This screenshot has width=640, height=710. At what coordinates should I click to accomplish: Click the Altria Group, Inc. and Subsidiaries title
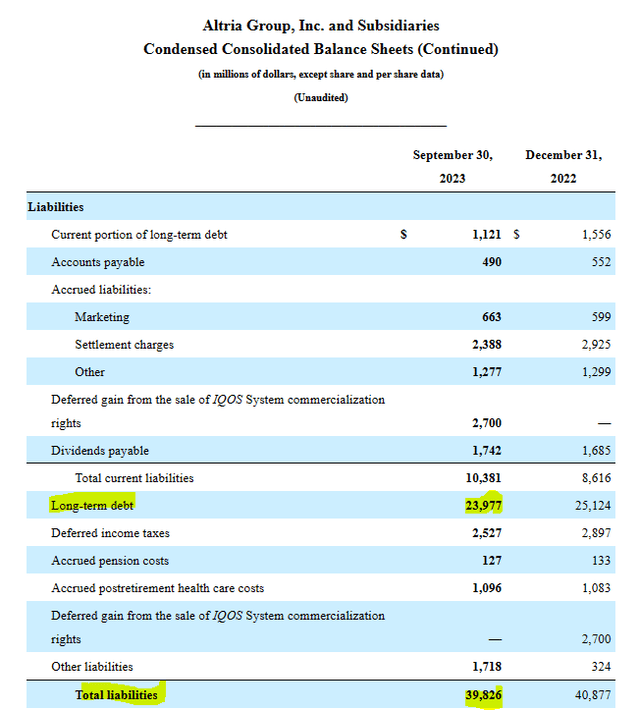pyautogui.click(x=320, y=25)
